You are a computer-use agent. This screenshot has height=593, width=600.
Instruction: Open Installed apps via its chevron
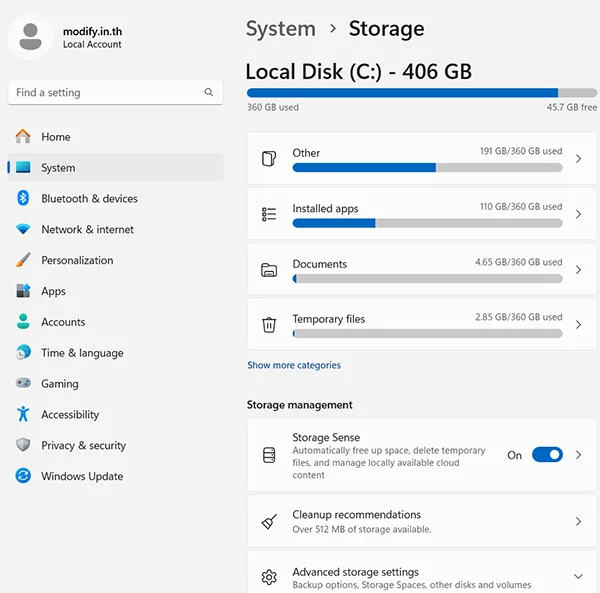pos(578,214)
